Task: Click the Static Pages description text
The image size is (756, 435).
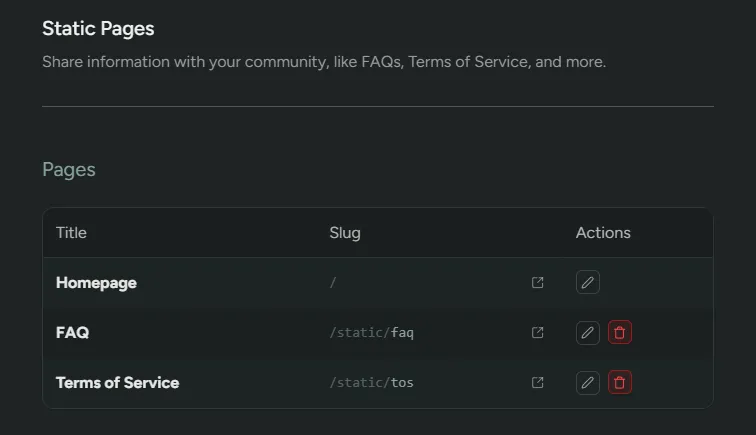Action: [x=324, y=62]
